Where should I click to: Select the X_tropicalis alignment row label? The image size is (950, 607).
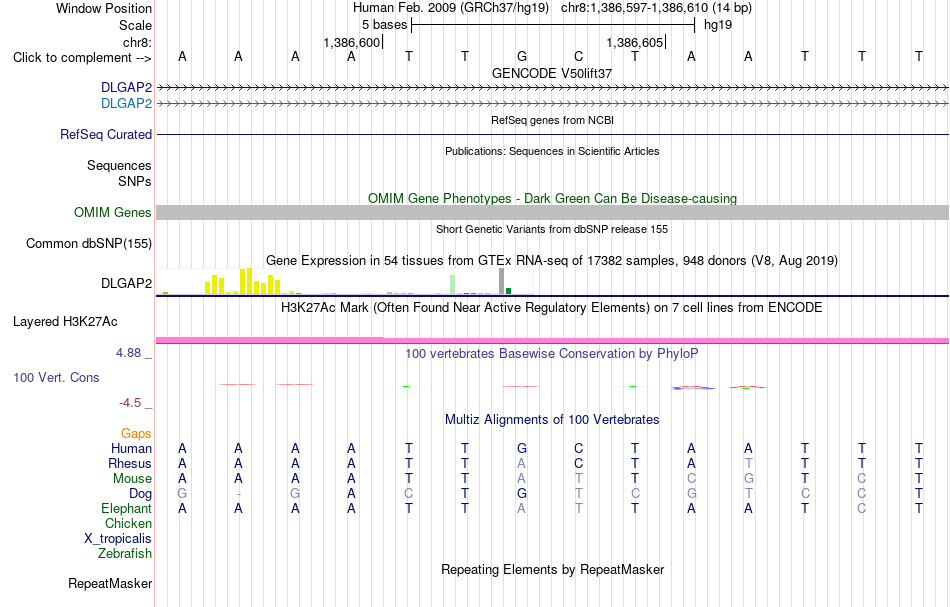tap(118, 539)
